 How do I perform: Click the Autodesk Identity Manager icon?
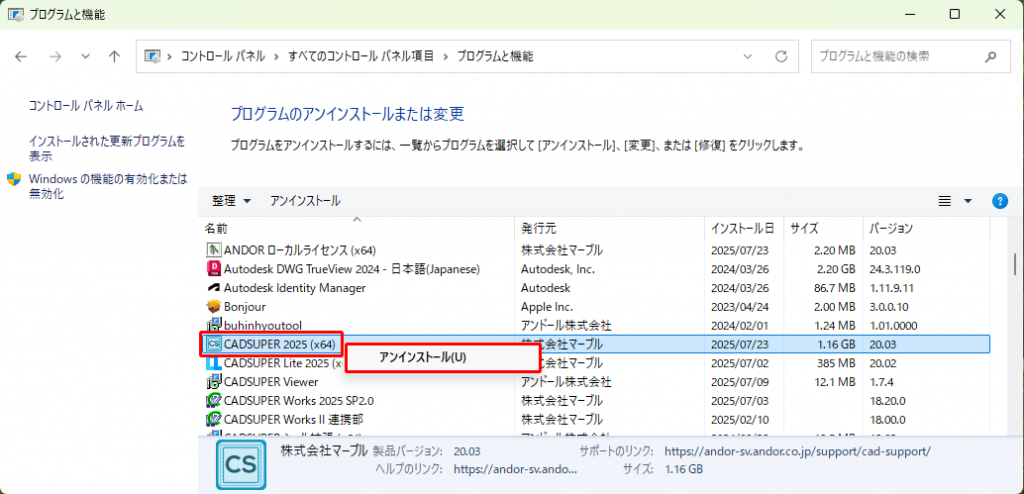214,288
